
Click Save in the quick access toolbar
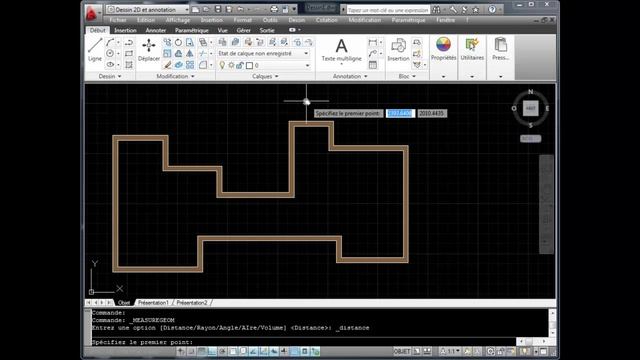218,9
